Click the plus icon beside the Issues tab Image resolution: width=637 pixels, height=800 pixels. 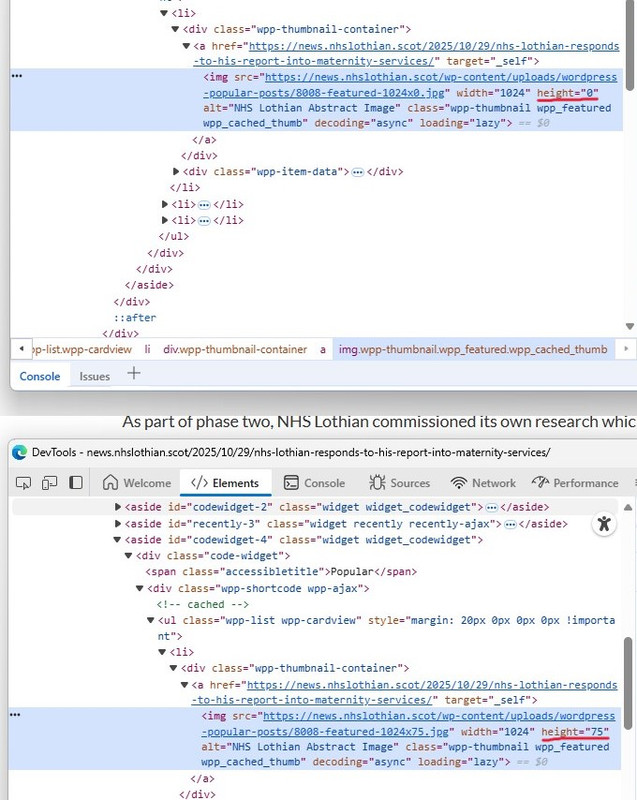[x=134, y=373]
